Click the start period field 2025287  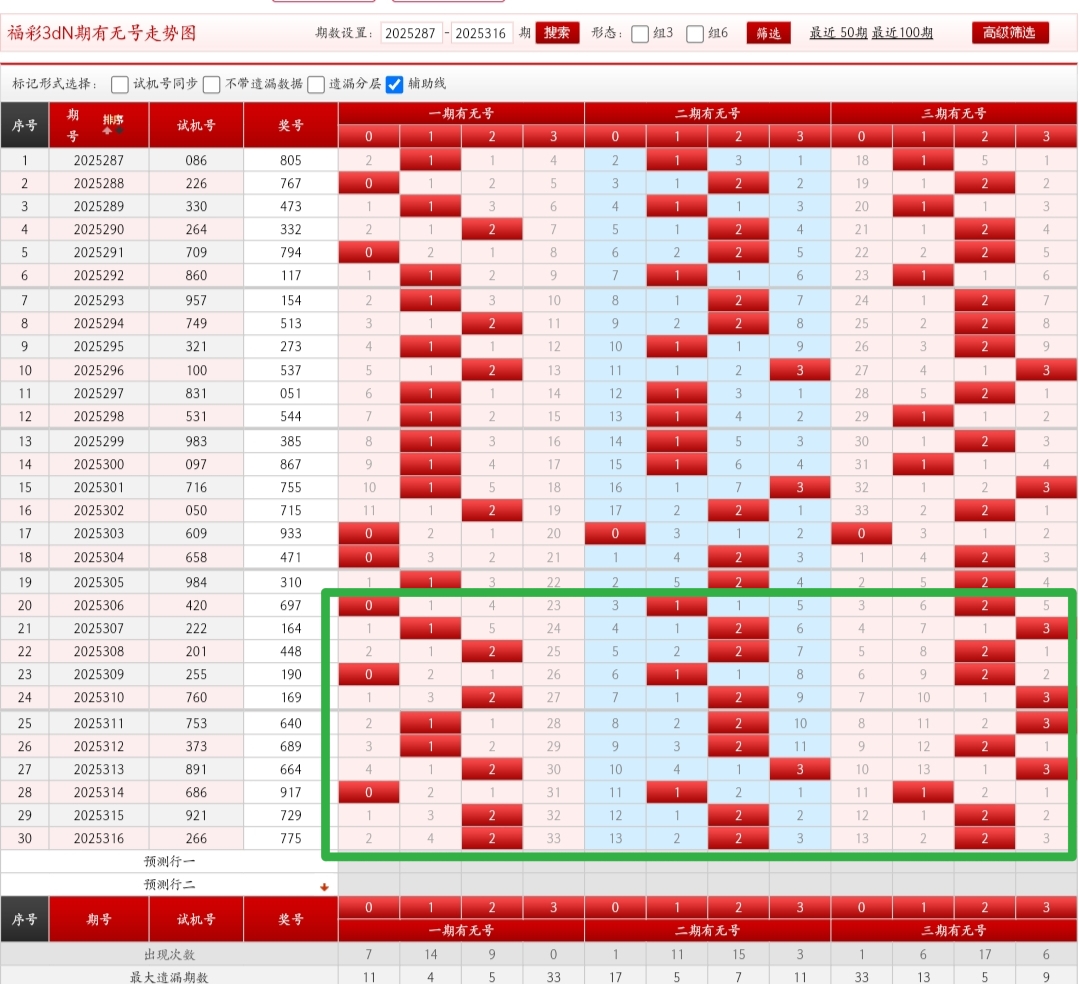(x=411, y=33)
